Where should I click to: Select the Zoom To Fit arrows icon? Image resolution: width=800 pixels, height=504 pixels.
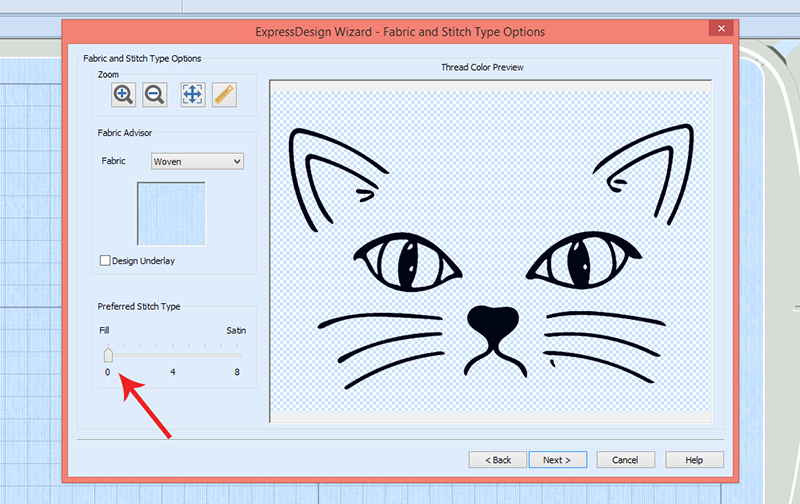193,95
